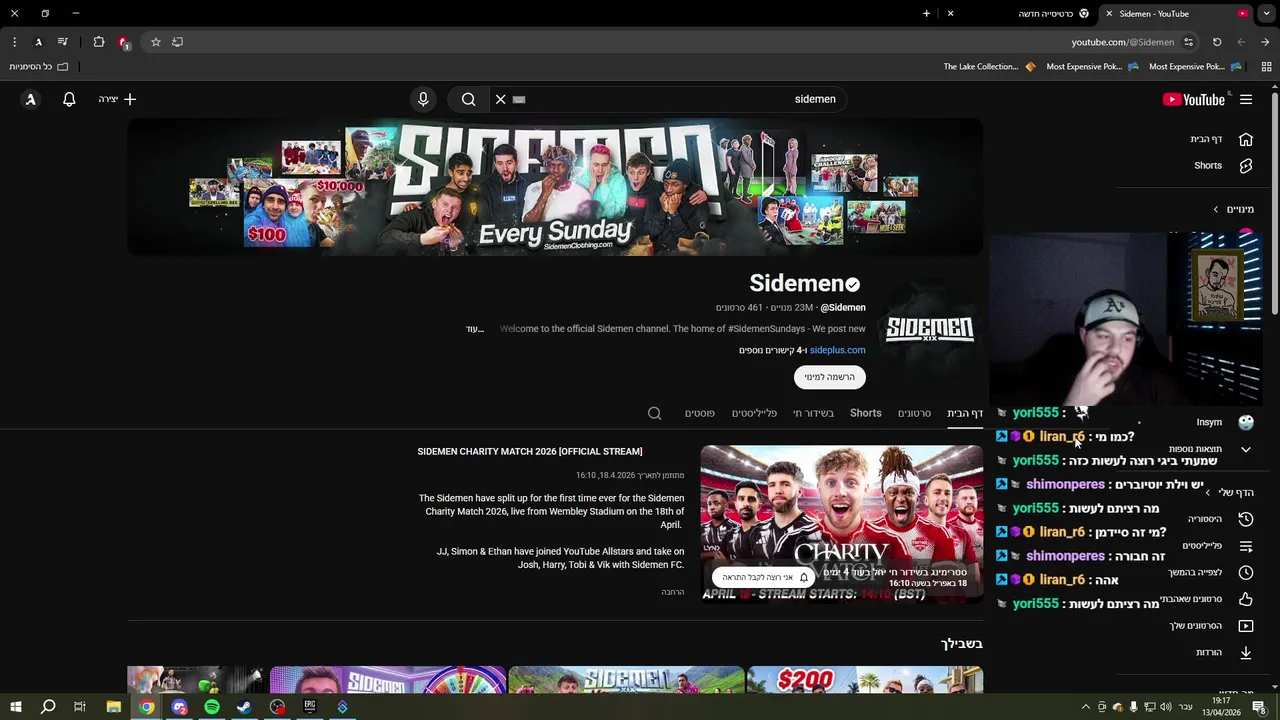Open Chrome profile avatar
Viewport: 1280px width, 720px height.
point(38,42)
